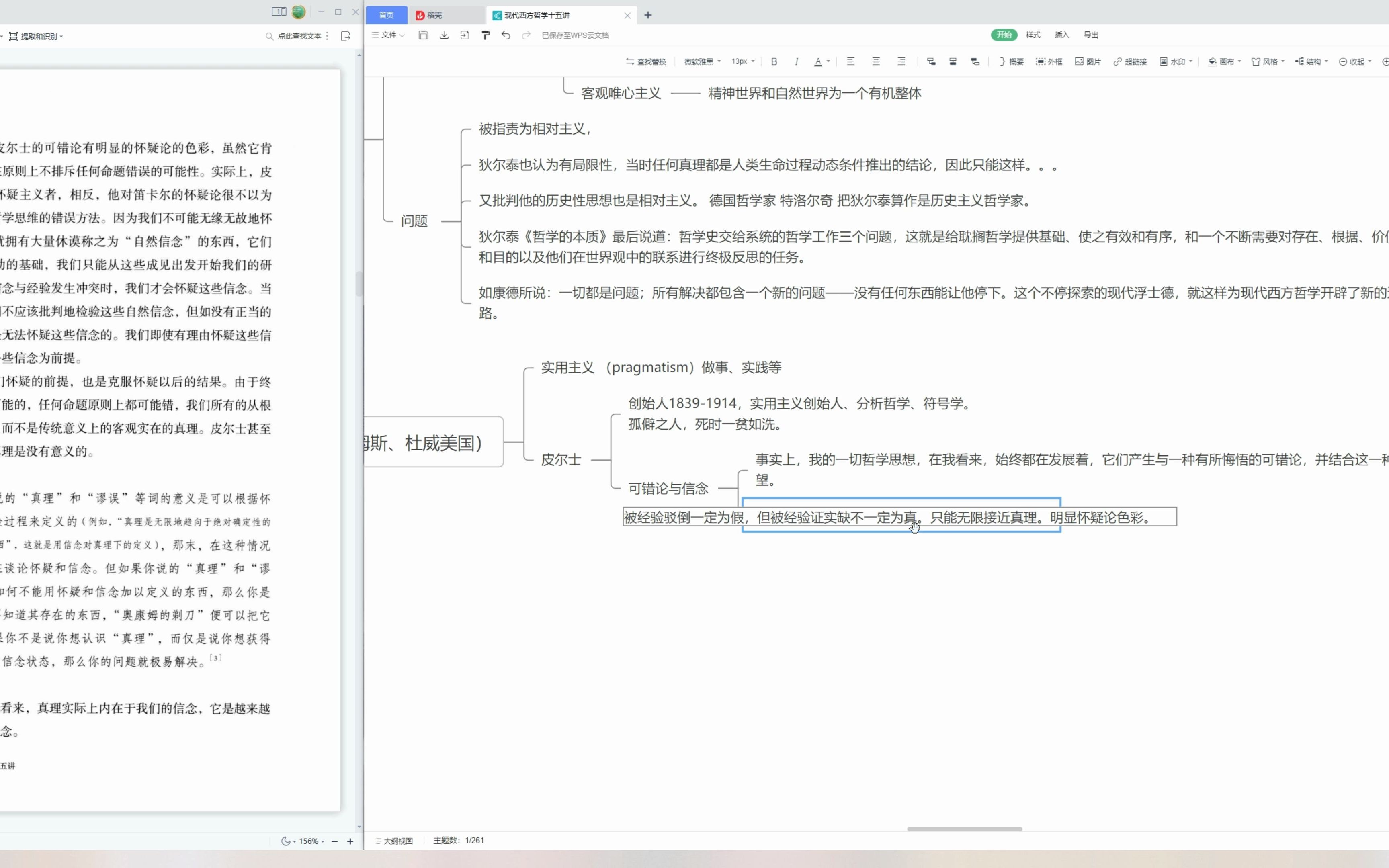Close the 现代西方哲学十五讲 tab
Image resolution: width=1389 pixels, height=868 pixels.
pos(627,16)
